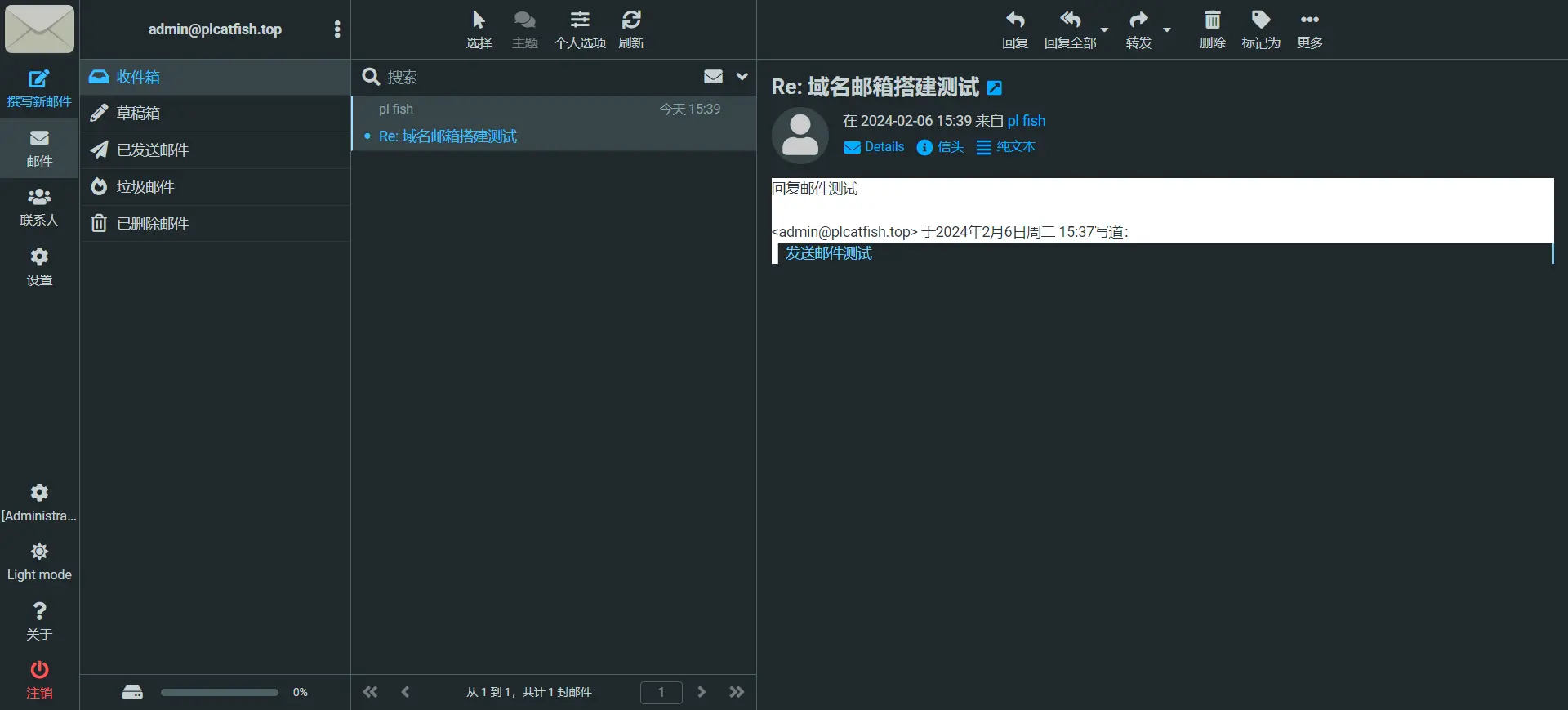This screenshot has width=1568, height=710.
Task: Click the 'pl fish' sender link in header
Action: coord(1027,121)
